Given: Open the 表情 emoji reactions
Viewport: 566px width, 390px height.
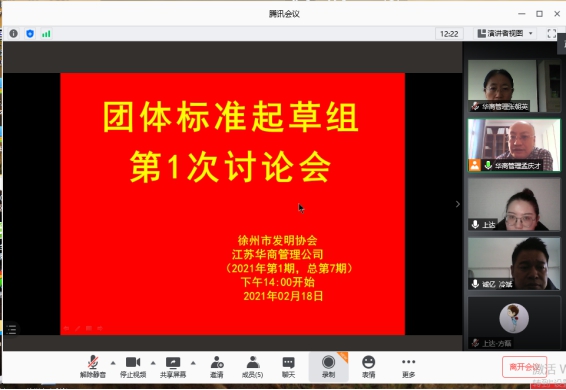Looking at the screenshot, I should [369, 367].
